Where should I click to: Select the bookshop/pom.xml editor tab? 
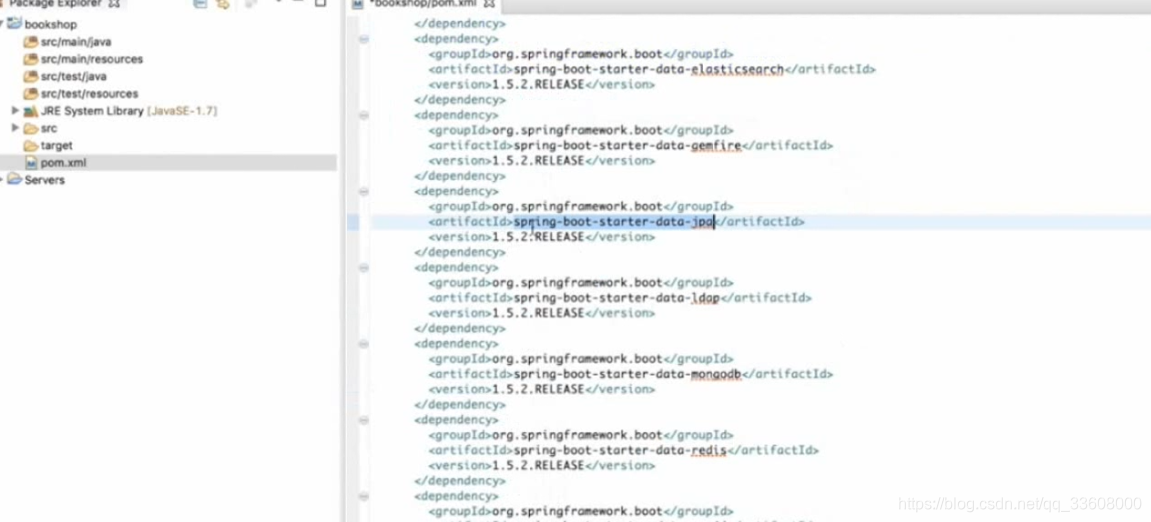click(422, 4)
